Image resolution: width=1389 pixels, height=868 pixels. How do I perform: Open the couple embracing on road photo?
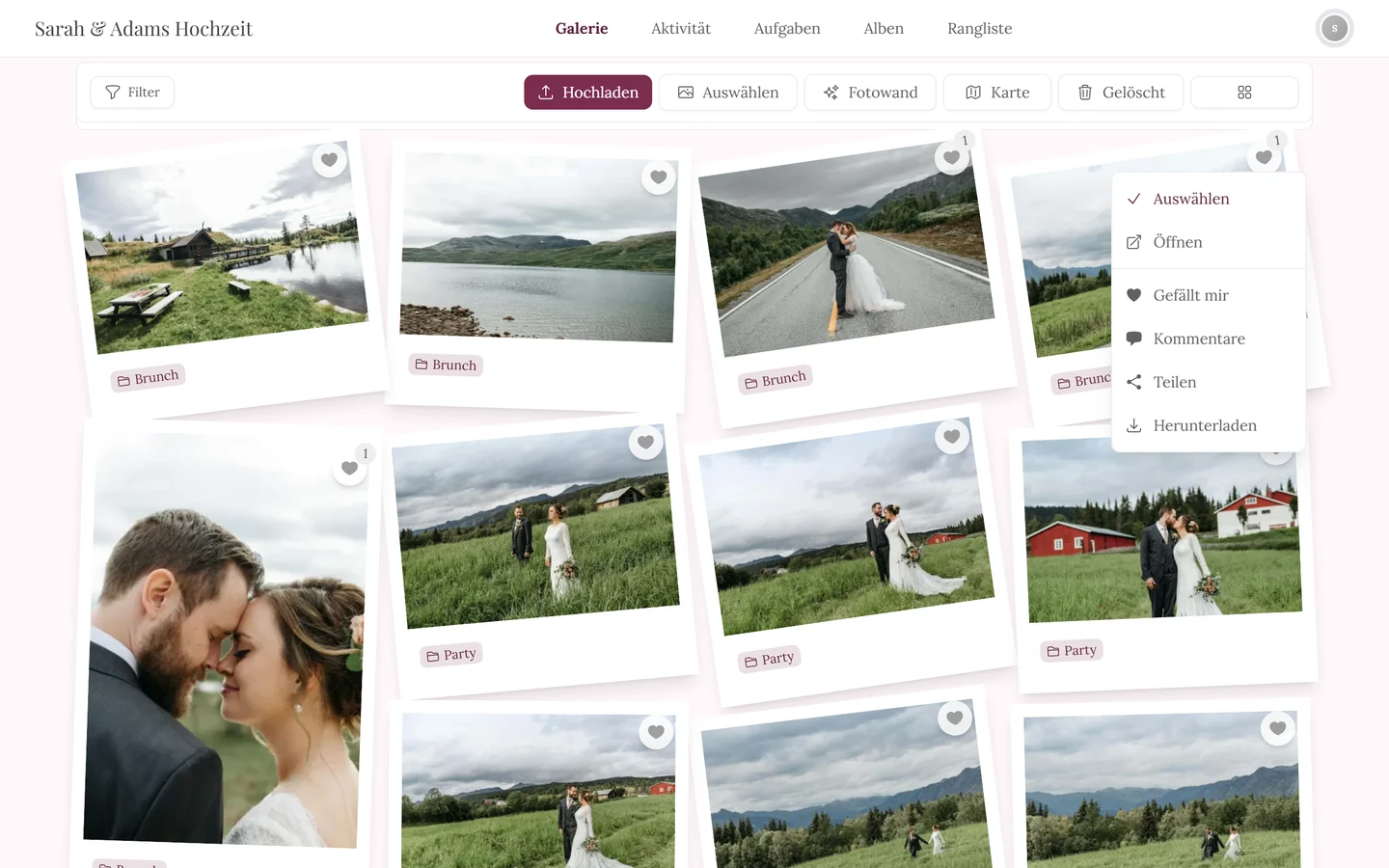(846, 250)
